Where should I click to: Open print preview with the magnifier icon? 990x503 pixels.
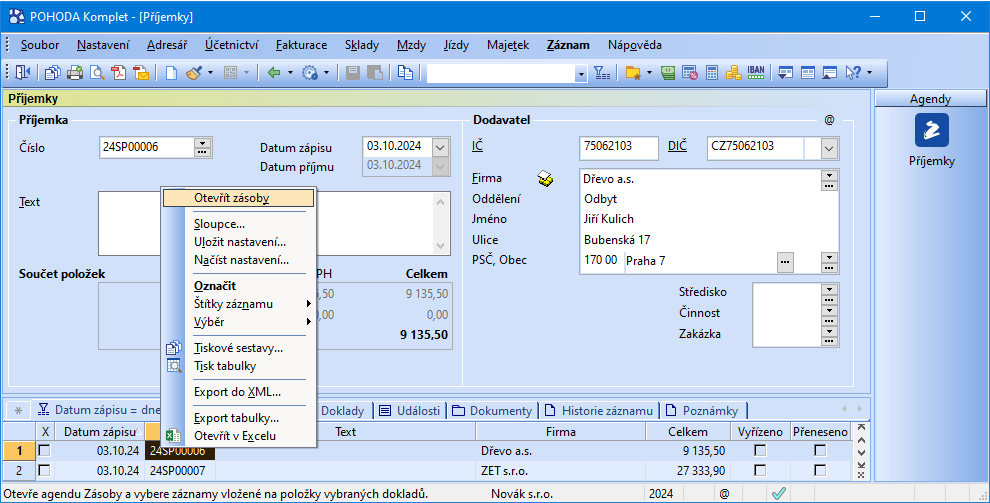(97, 73)
